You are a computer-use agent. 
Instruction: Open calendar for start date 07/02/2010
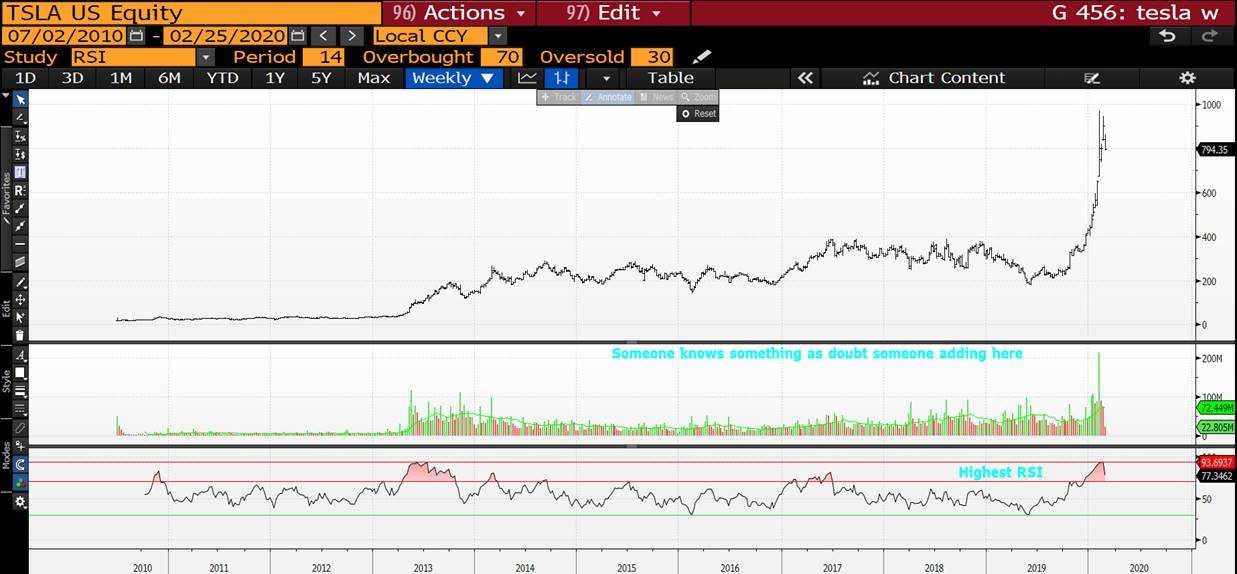click(x=137, y=36)
